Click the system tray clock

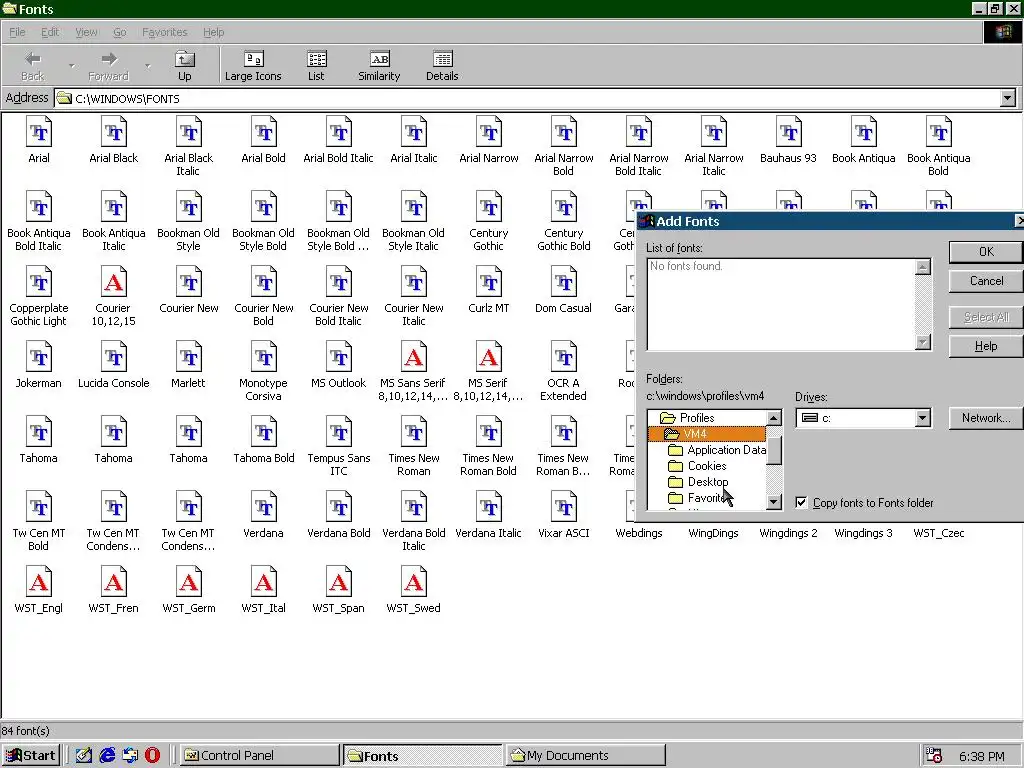[982, 756]
